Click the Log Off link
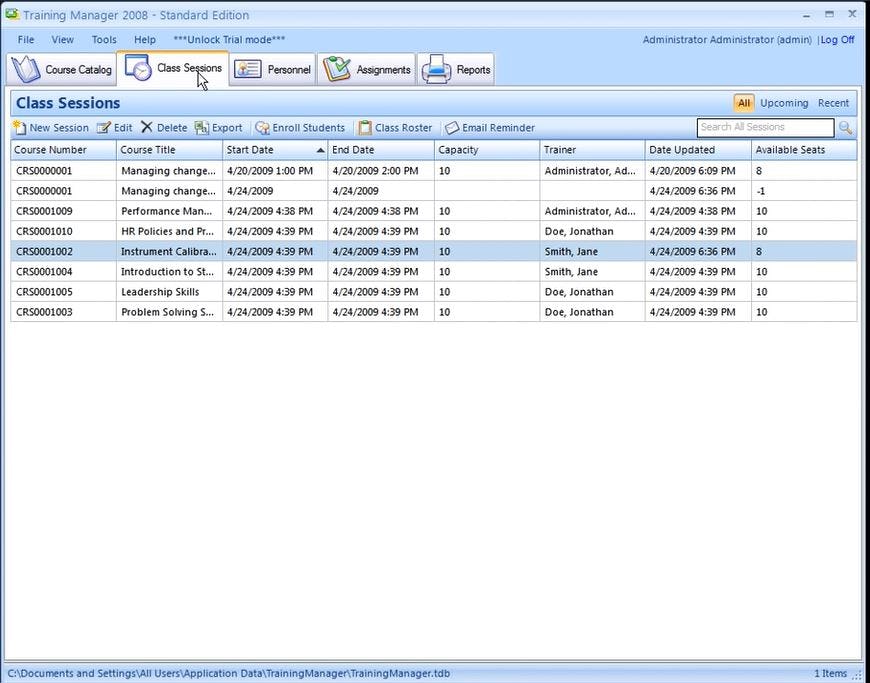This screenshot has height=683, width=870. [x=837, y=39]
